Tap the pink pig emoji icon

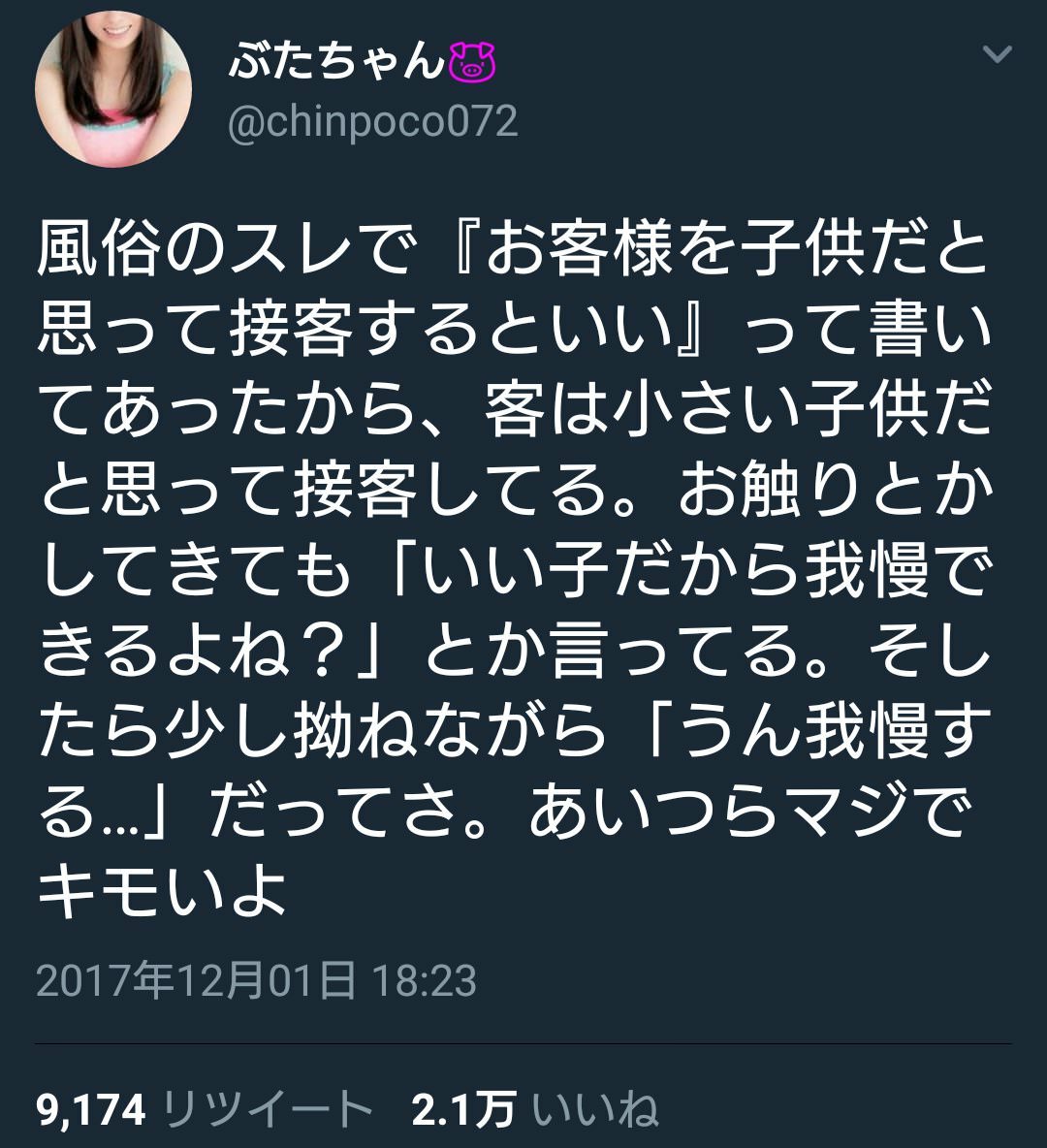(472, 62)
